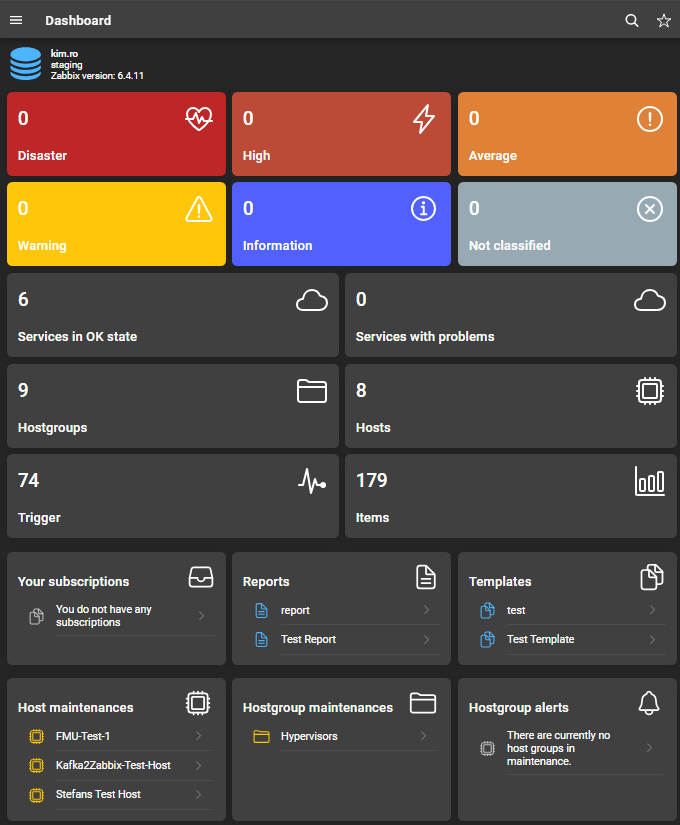680x825 pixels.
Task: Click the X circle on Not classified card
Action: coord(649,209)
